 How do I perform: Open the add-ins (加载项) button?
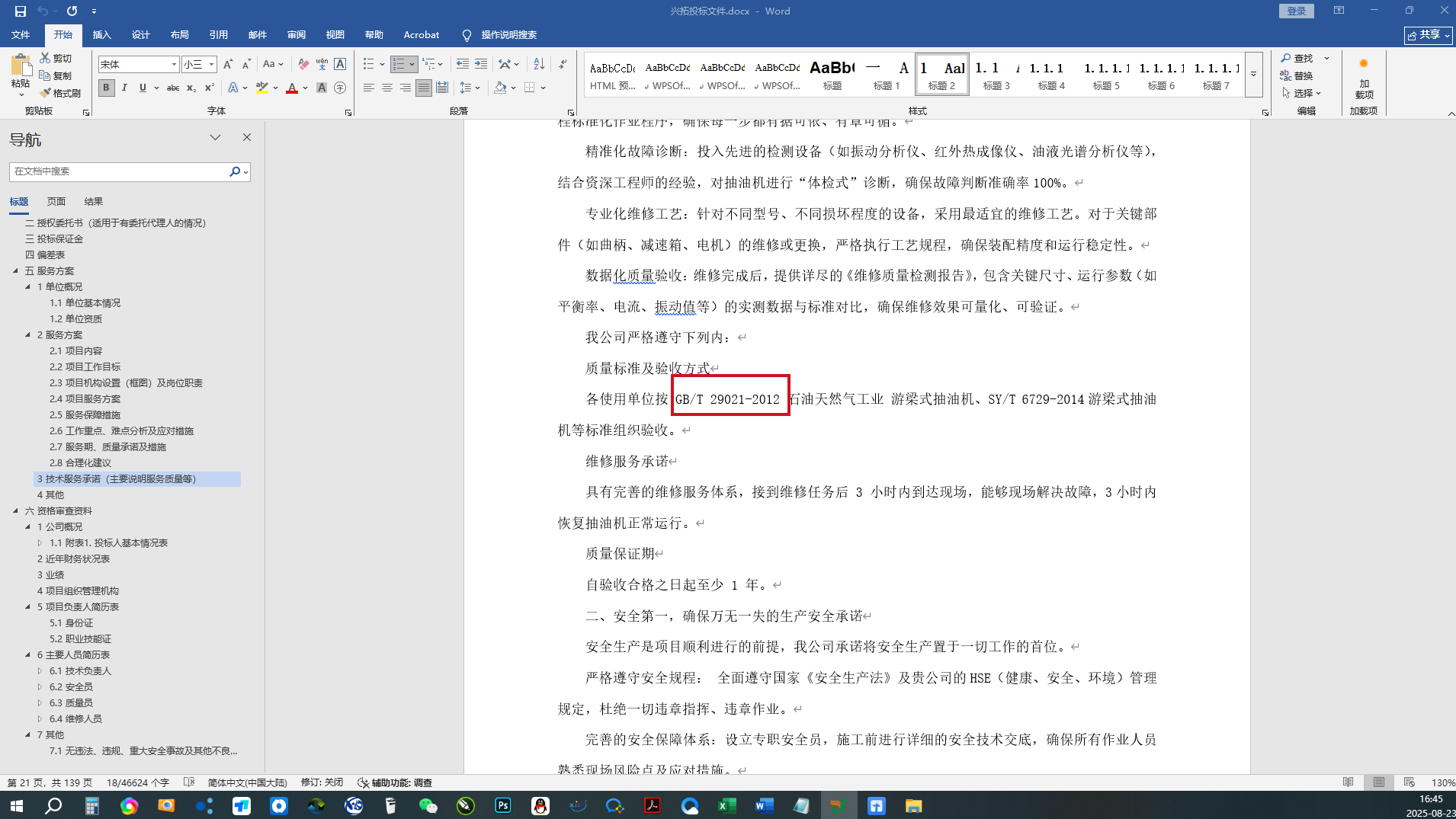click(x=1364, y=78)
